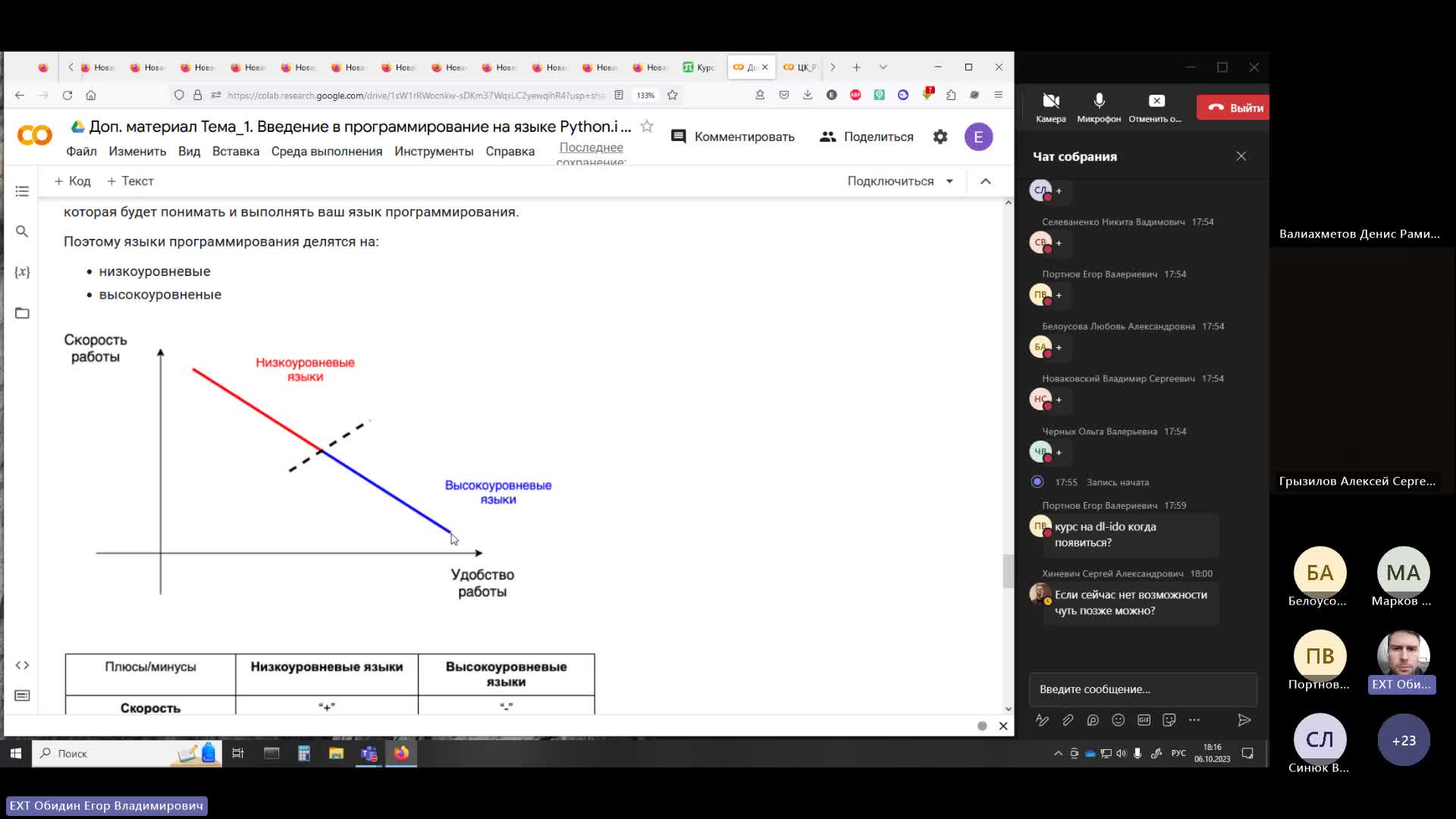Viewport: 1456px width, 819px height.
Task: Switch to the Курс browser tab
Action: point(699,67)
